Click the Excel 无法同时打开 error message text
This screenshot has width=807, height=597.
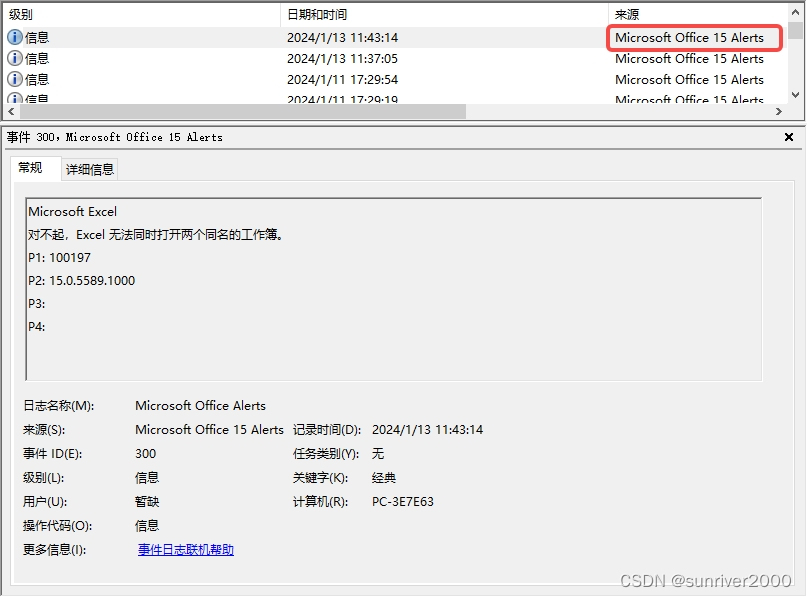pos(155,235)
